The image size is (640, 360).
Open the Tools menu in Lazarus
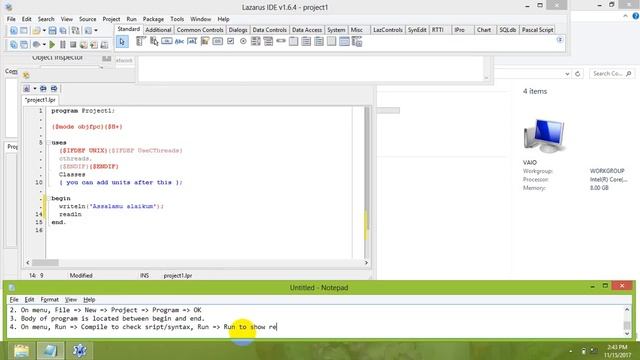point(177,19)
